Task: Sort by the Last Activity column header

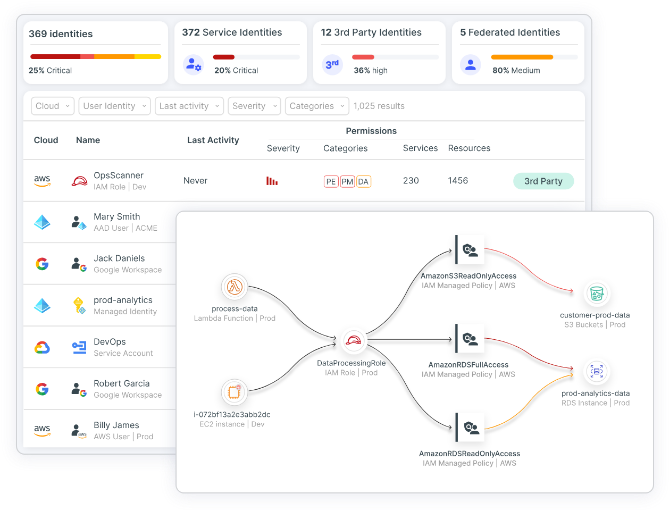Action: pos(213,140)
